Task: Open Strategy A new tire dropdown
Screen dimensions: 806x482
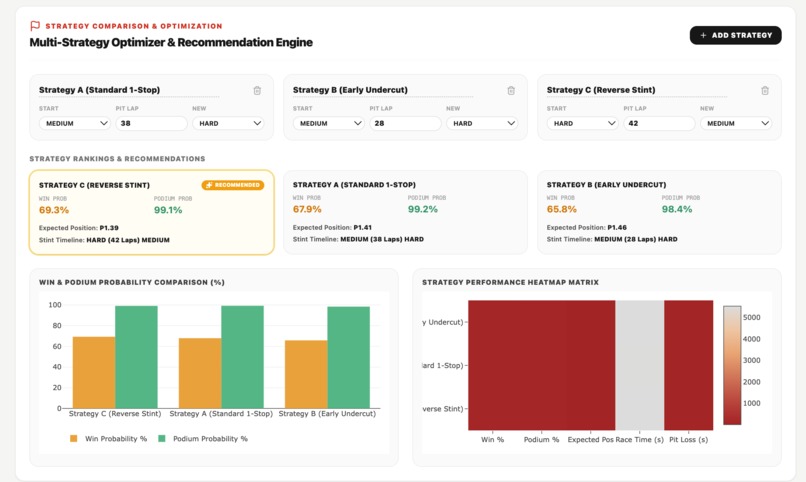Action: (228, 123)
